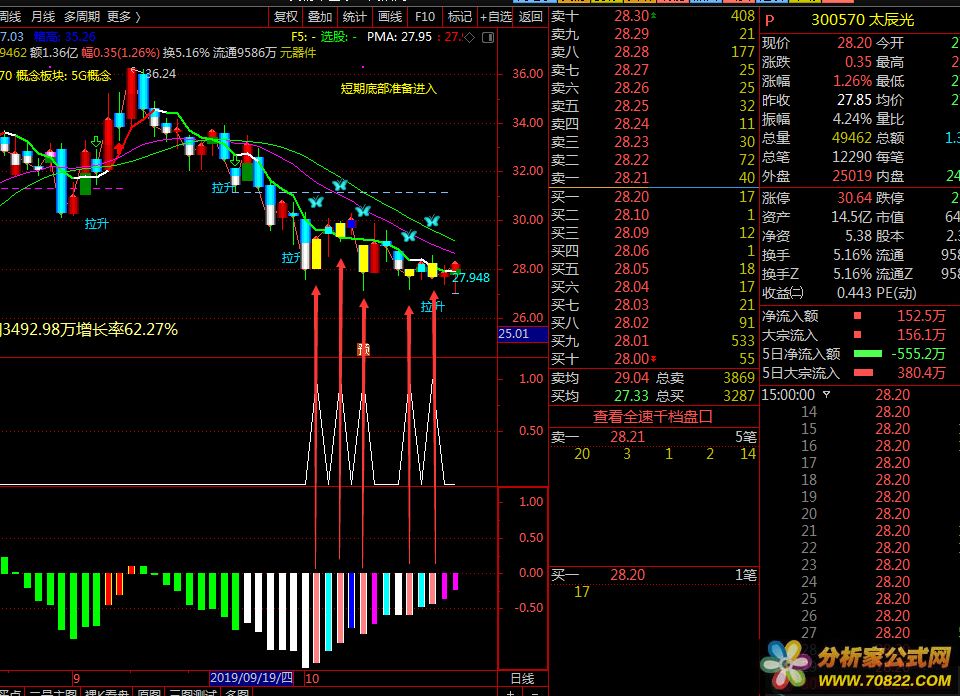Click the 买六 row price 28.04
The height and width of the screenshot is (696, 960).
coord(631,286)
